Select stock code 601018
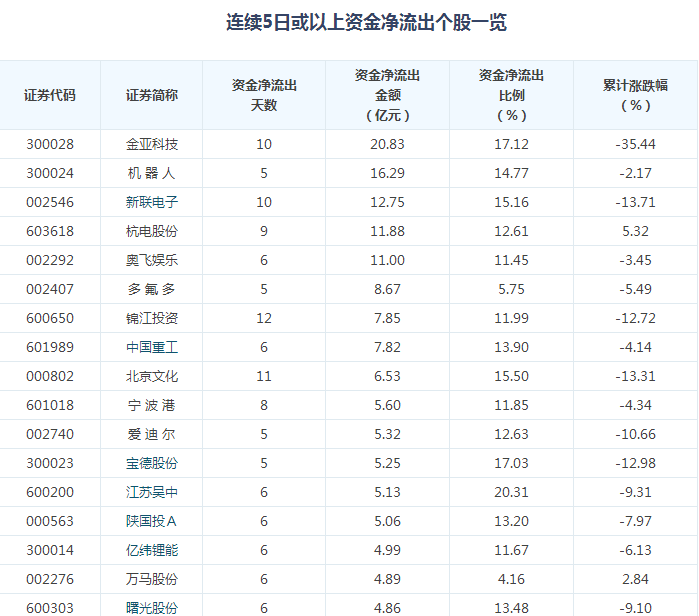Viewport: 699px width, 616px height. pyautogui.click(x=50, y=405)
